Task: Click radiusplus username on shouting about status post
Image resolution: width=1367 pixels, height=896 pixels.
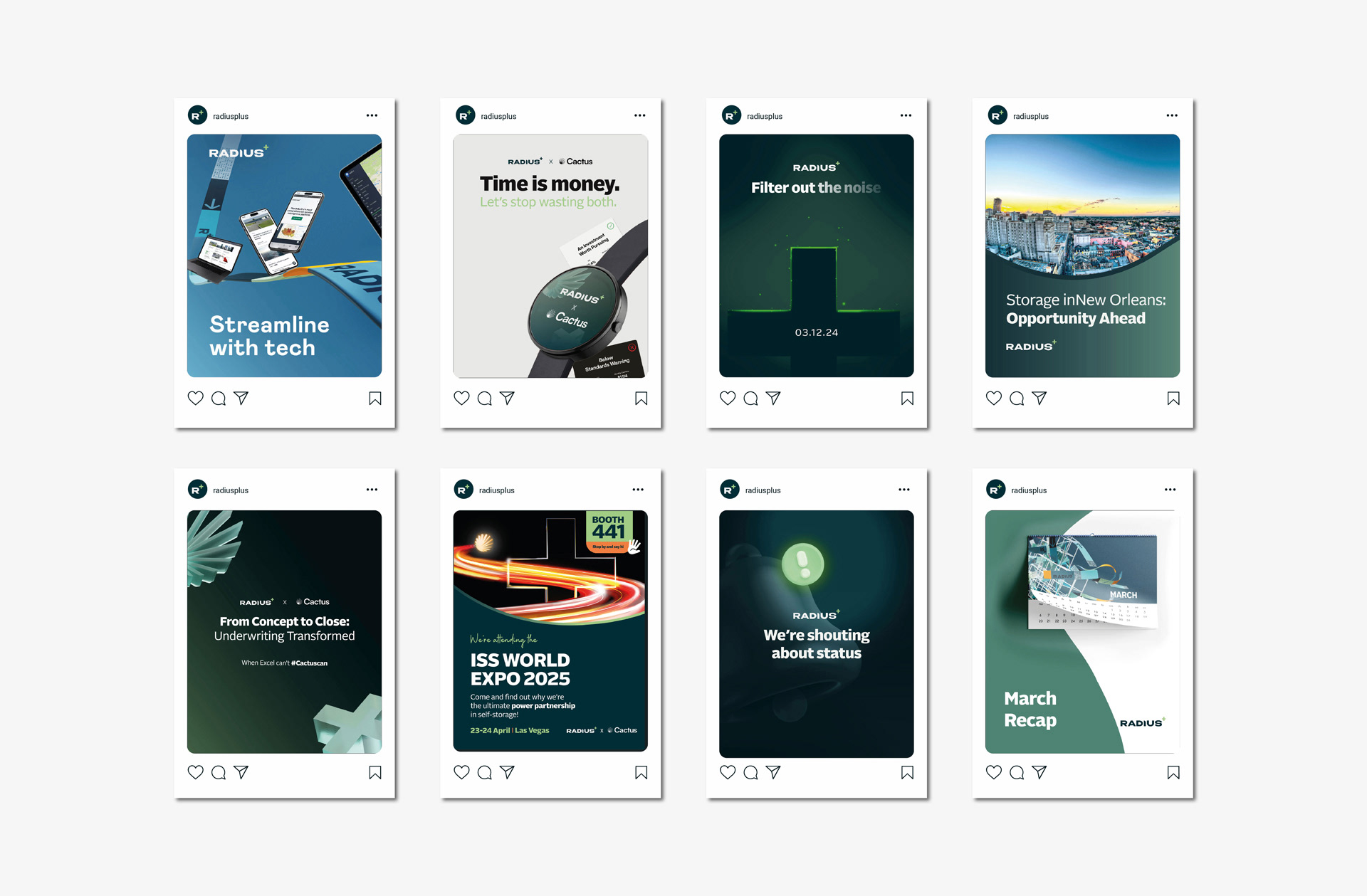Action: [763, 490]
